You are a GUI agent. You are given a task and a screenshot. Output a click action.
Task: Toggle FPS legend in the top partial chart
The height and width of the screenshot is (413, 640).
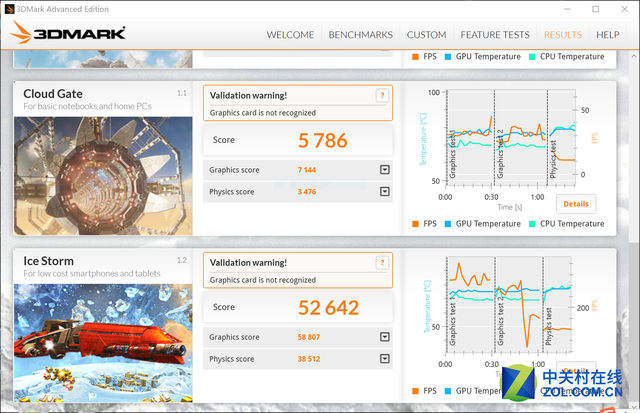click(x=424, y=56)
